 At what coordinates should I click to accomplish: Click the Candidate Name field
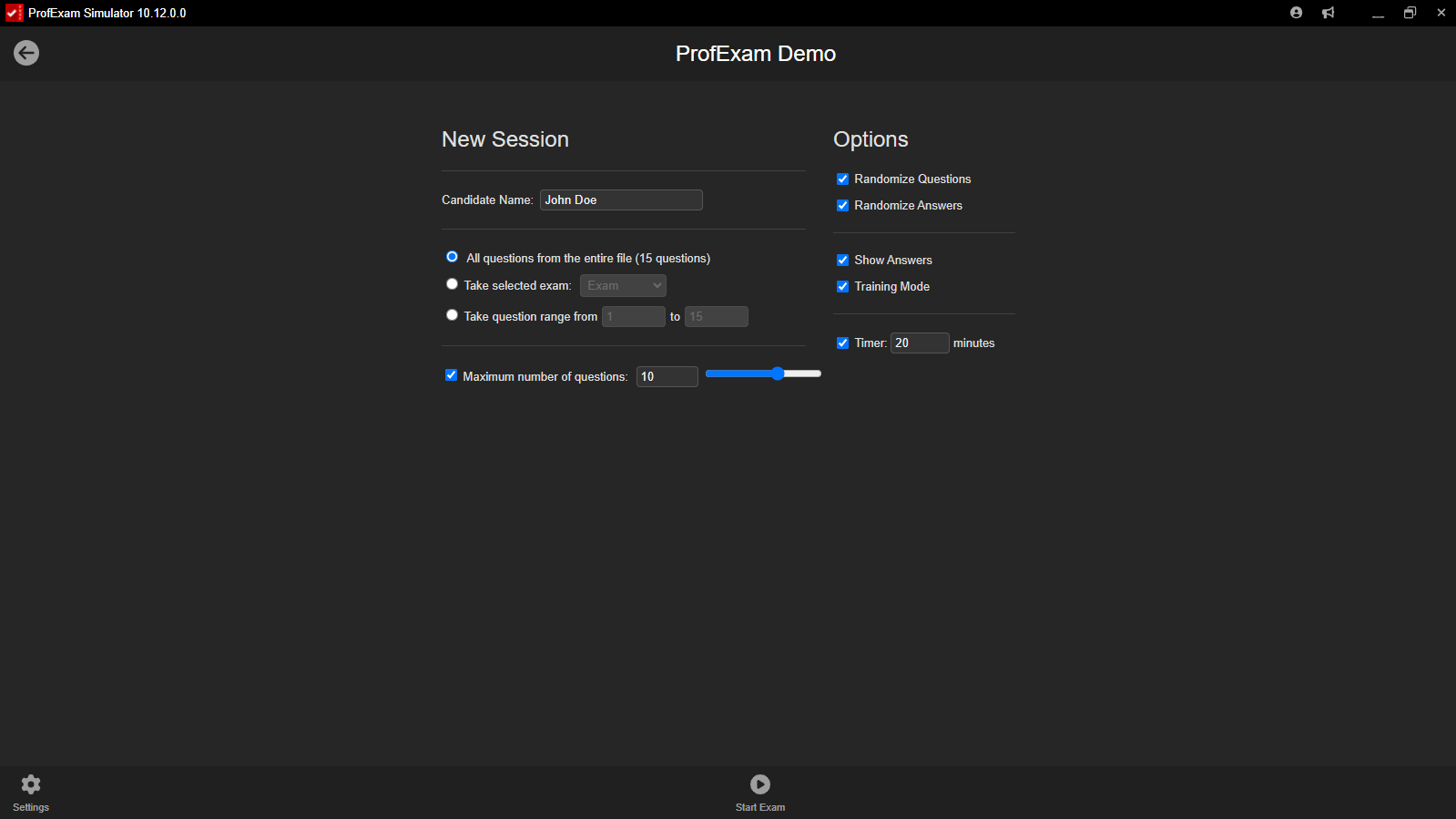(621, 200)
